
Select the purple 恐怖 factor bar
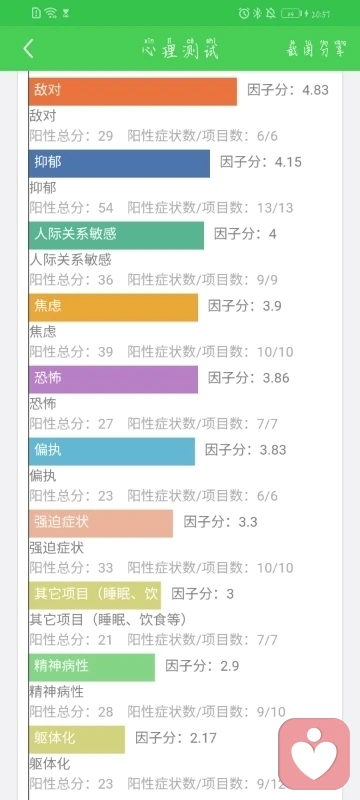tap(113, 379)
